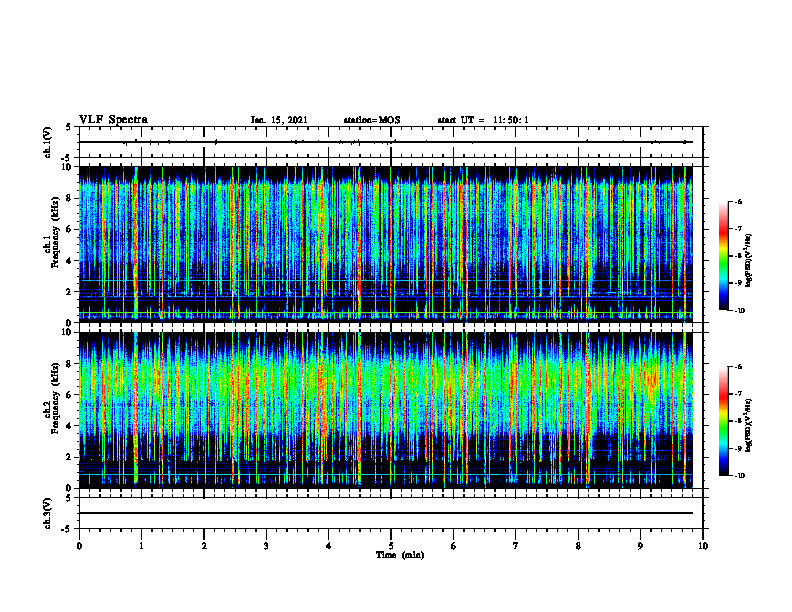Click the time axis tick label "8"
792x612 pixels.
(x=578, y=546)
